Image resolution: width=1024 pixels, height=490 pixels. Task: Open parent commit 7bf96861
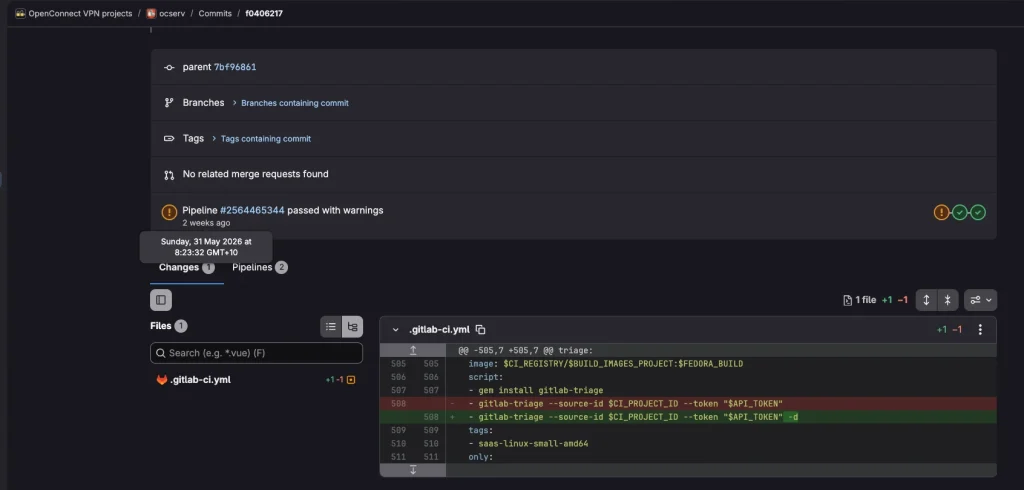235,67
